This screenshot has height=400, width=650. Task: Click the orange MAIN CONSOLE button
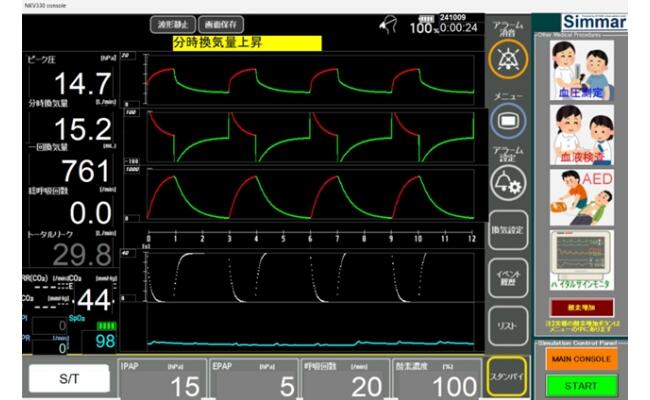point(588,358)
